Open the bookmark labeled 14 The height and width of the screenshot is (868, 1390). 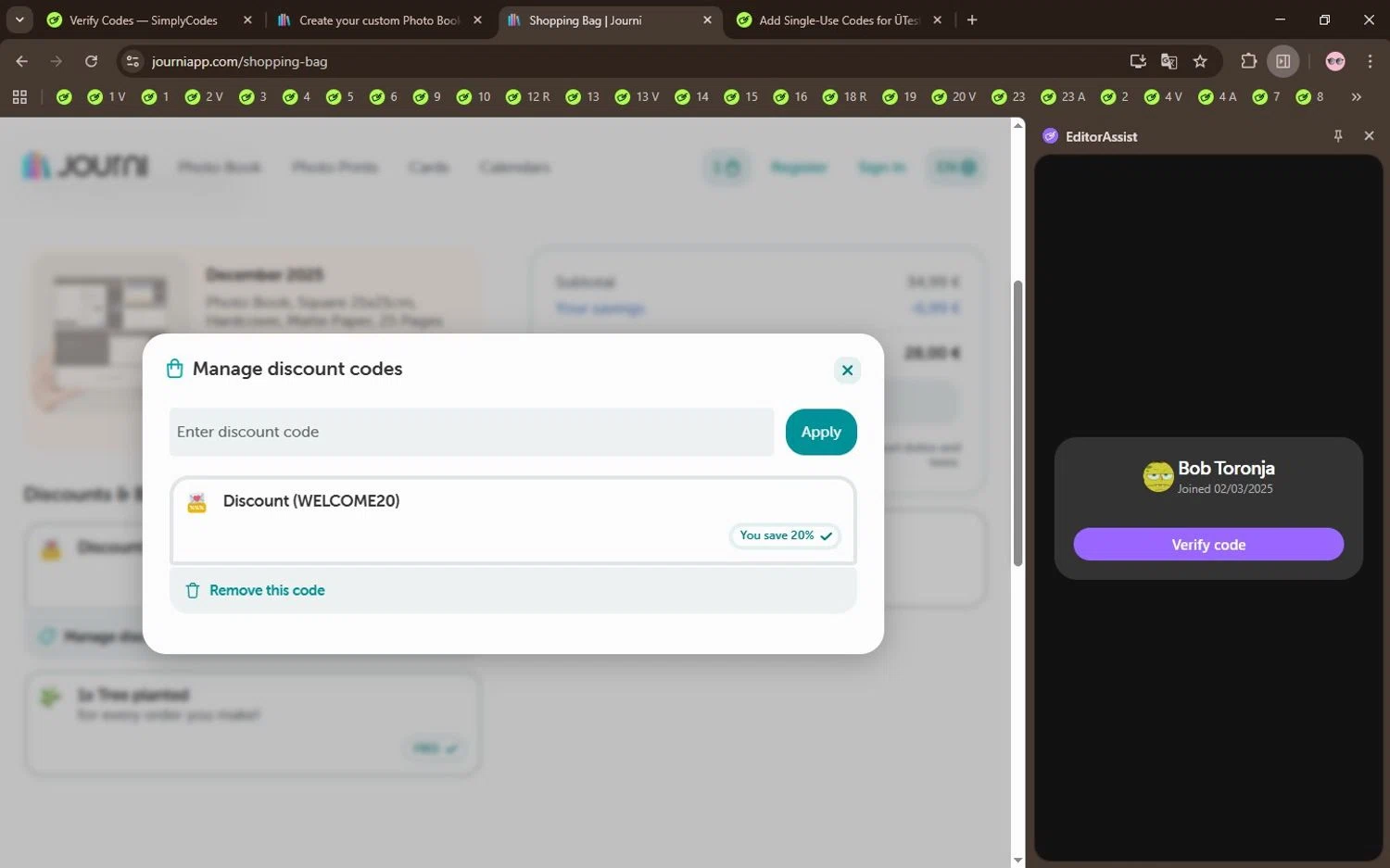(x=692, y=96)
